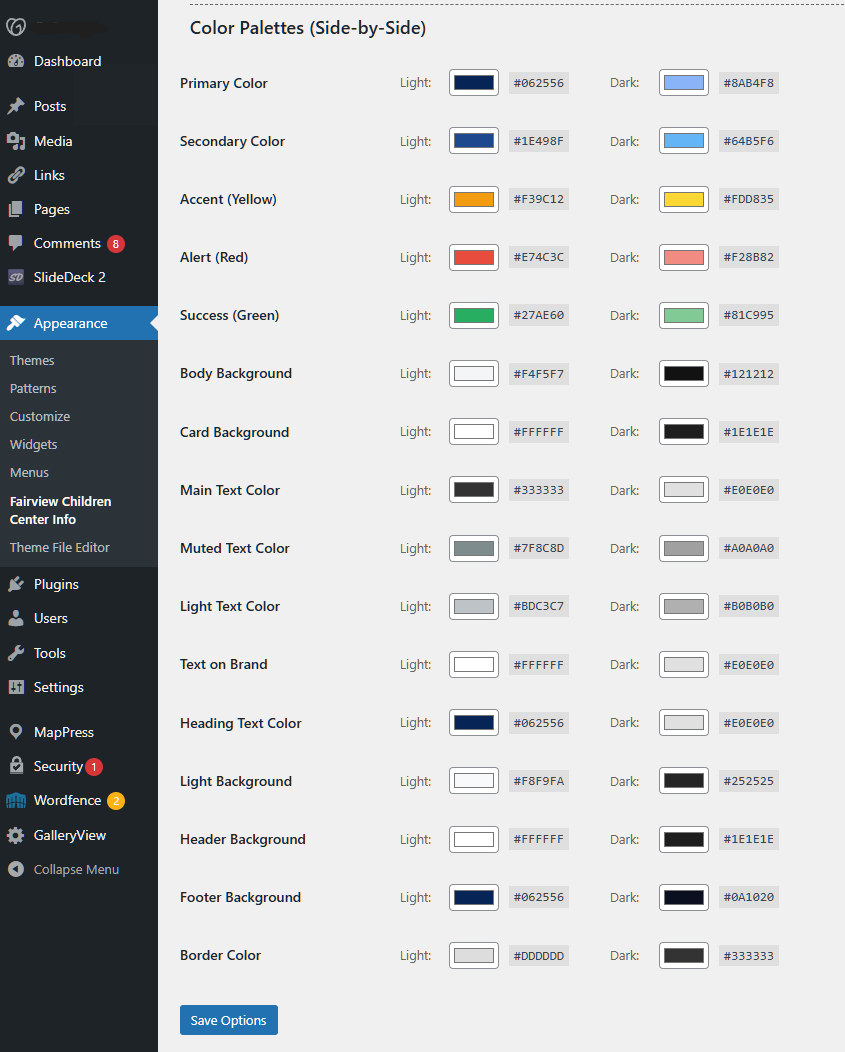Click the Dashboard gauge icon
Image resolution: width=845 pixels, height=1052 pixels.
click(18, 61)
